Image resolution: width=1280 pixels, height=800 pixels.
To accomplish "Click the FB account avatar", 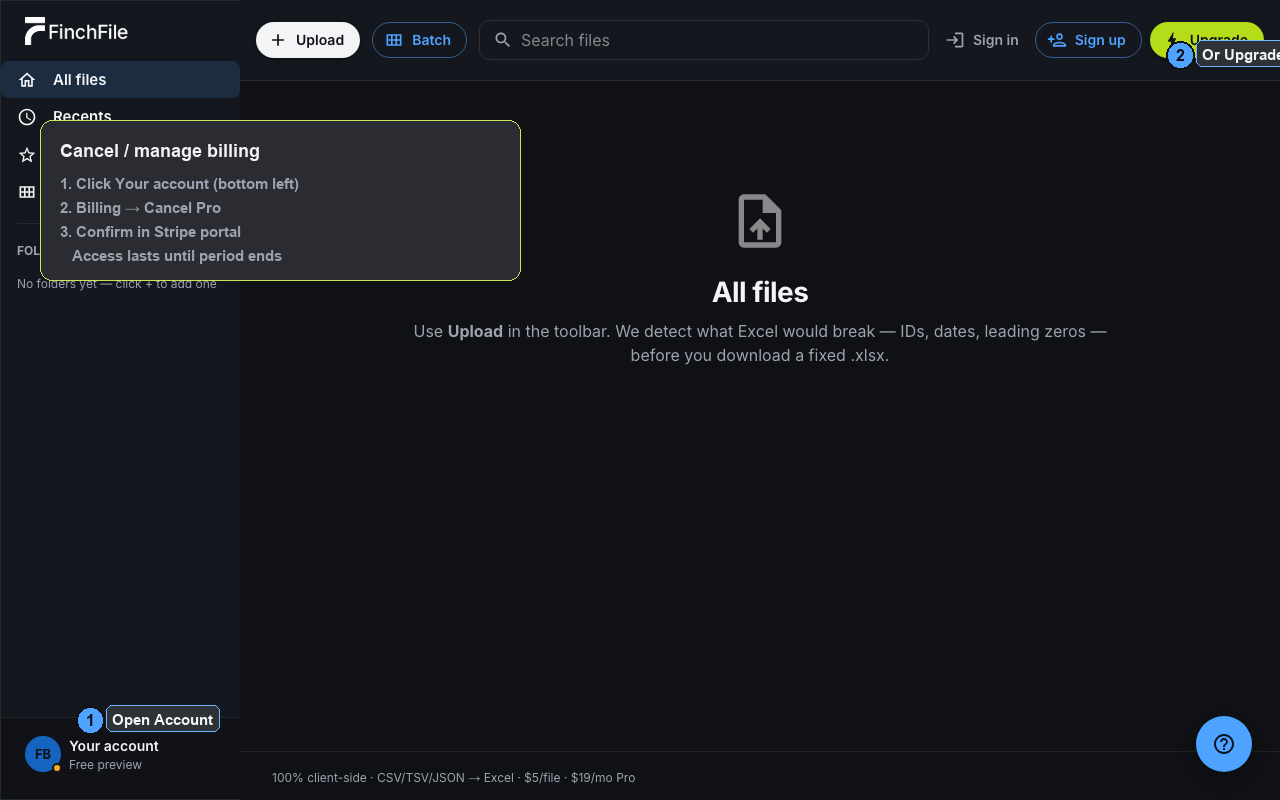I will (43, 754).
